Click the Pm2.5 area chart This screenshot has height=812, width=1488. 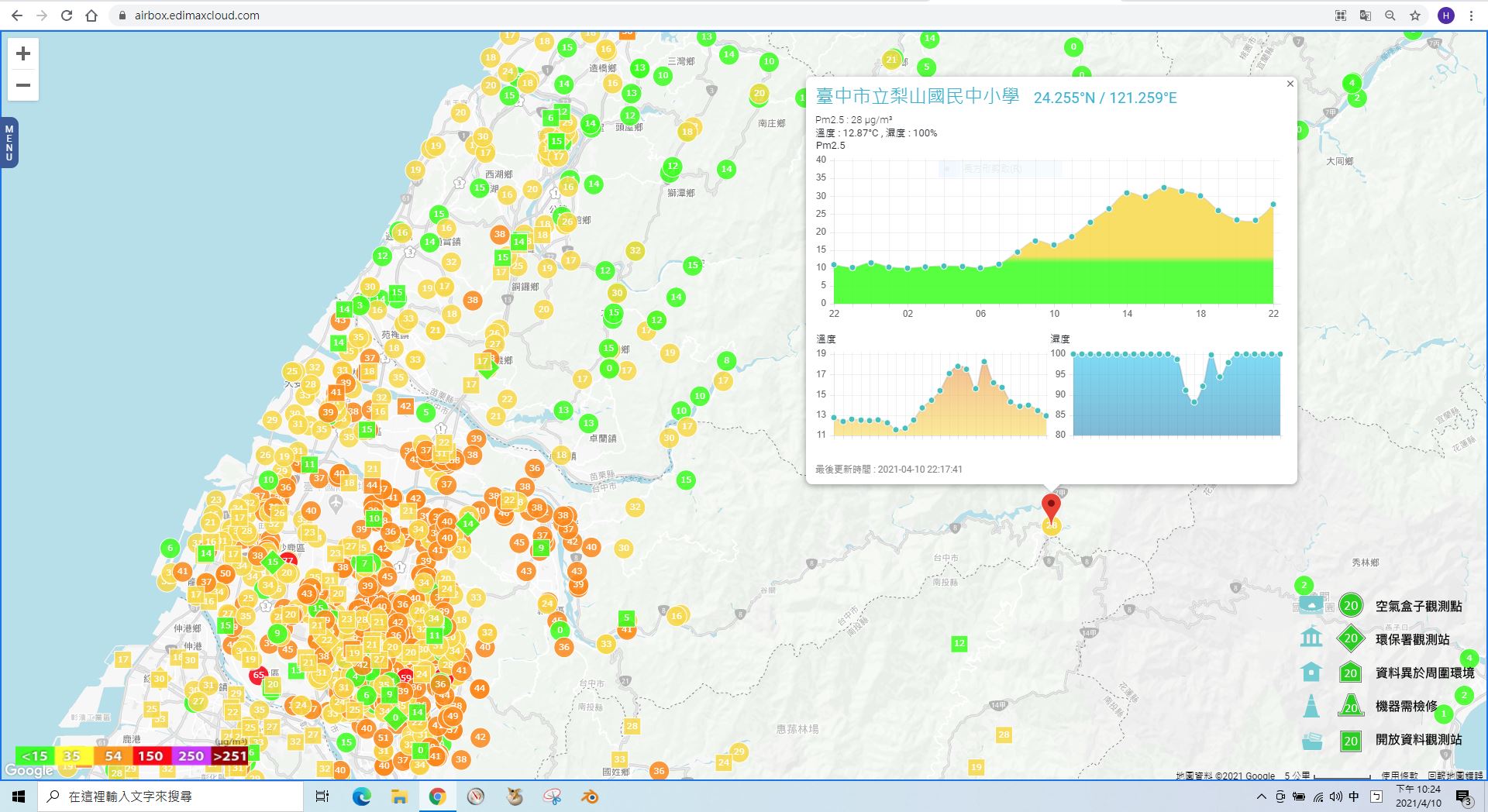tap(1053, 232)
